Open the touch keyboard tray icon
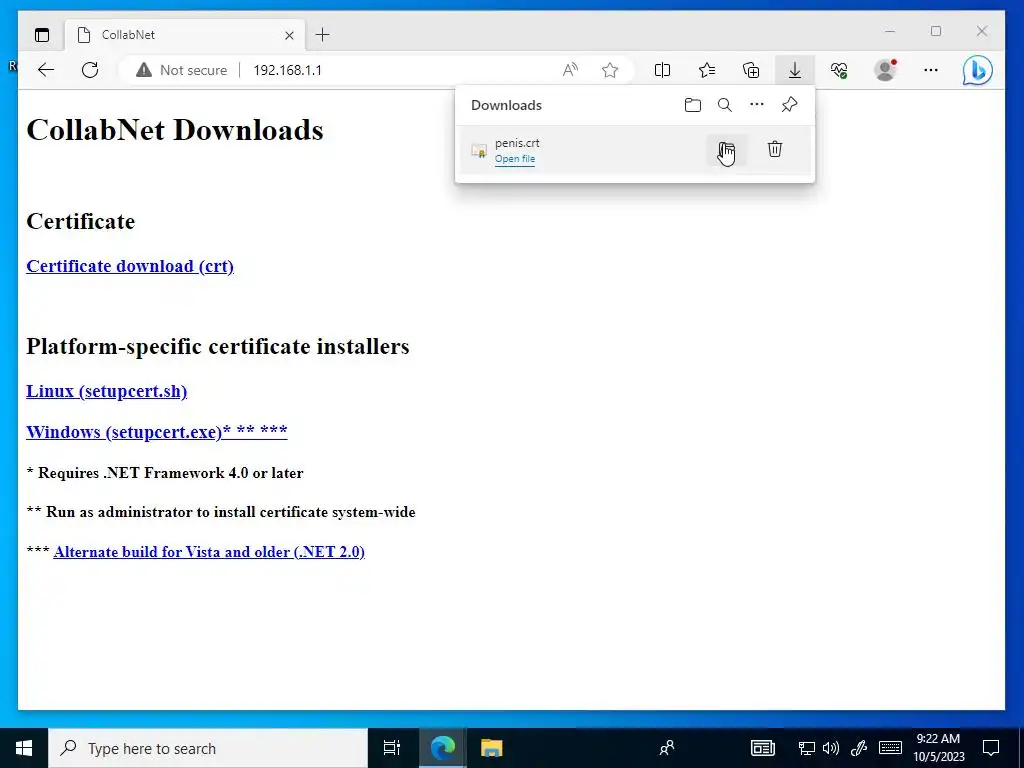1024x768 pixels. coord(890,748)
